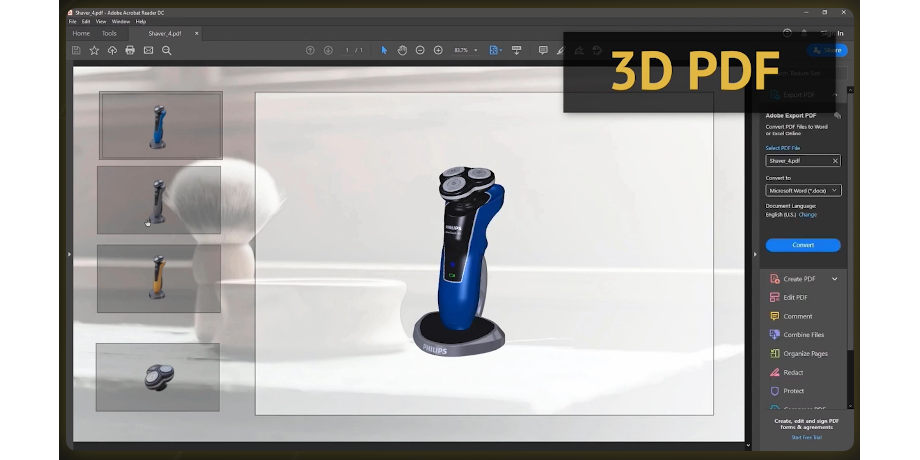Activate the selection arrow tool
Image resolution: width=920 pixels, height=460 pixels.
[384, 50]
